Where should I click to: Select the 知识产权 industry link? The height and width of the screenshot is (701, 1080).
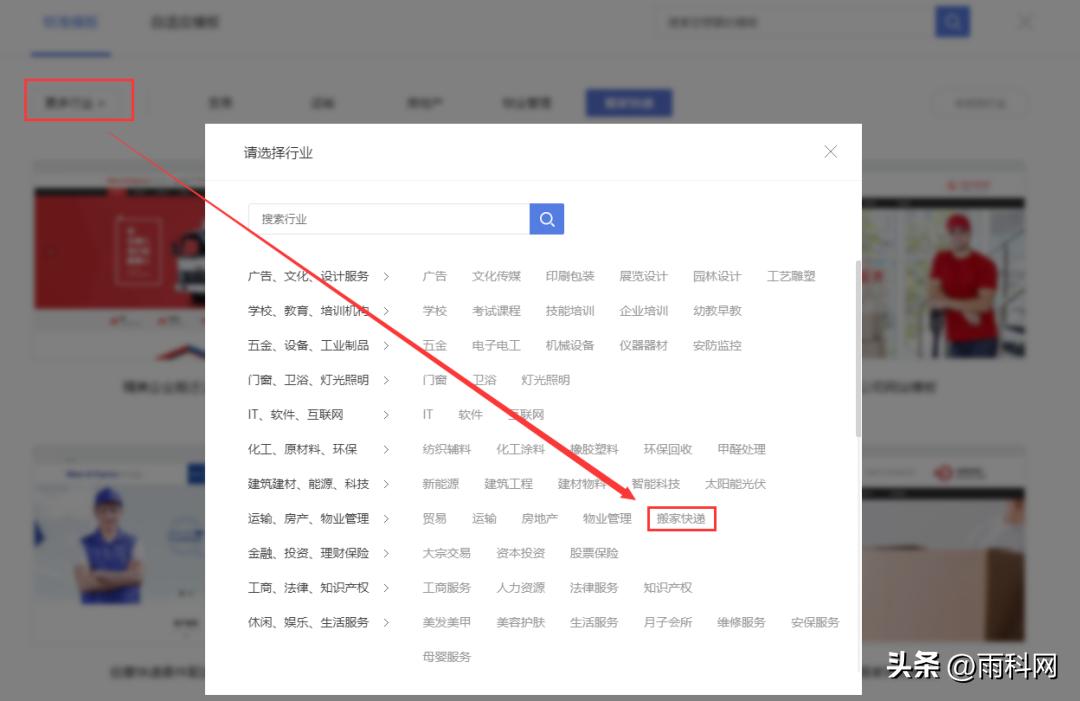pyautogui.click(x=667, y=587)
